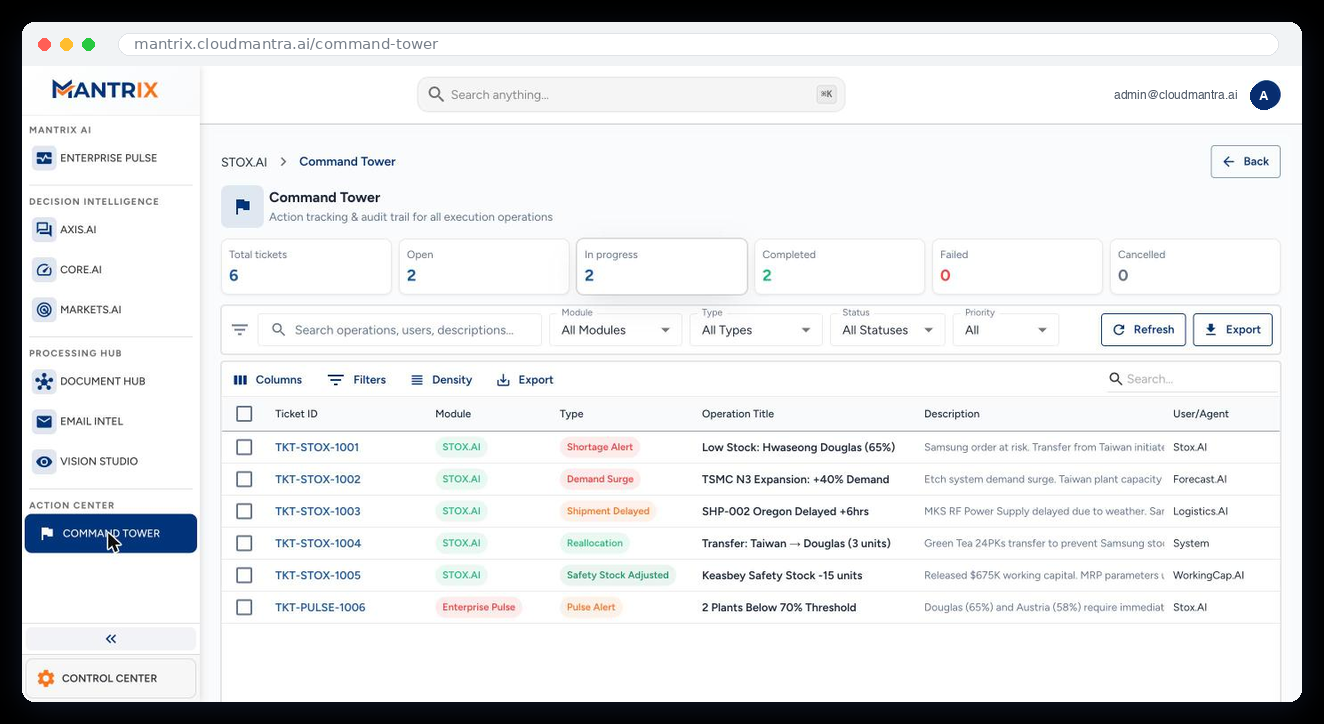Open the Priority dropdown
Viewport: 1324px width, 724px height.
[x=1006, y=330]
